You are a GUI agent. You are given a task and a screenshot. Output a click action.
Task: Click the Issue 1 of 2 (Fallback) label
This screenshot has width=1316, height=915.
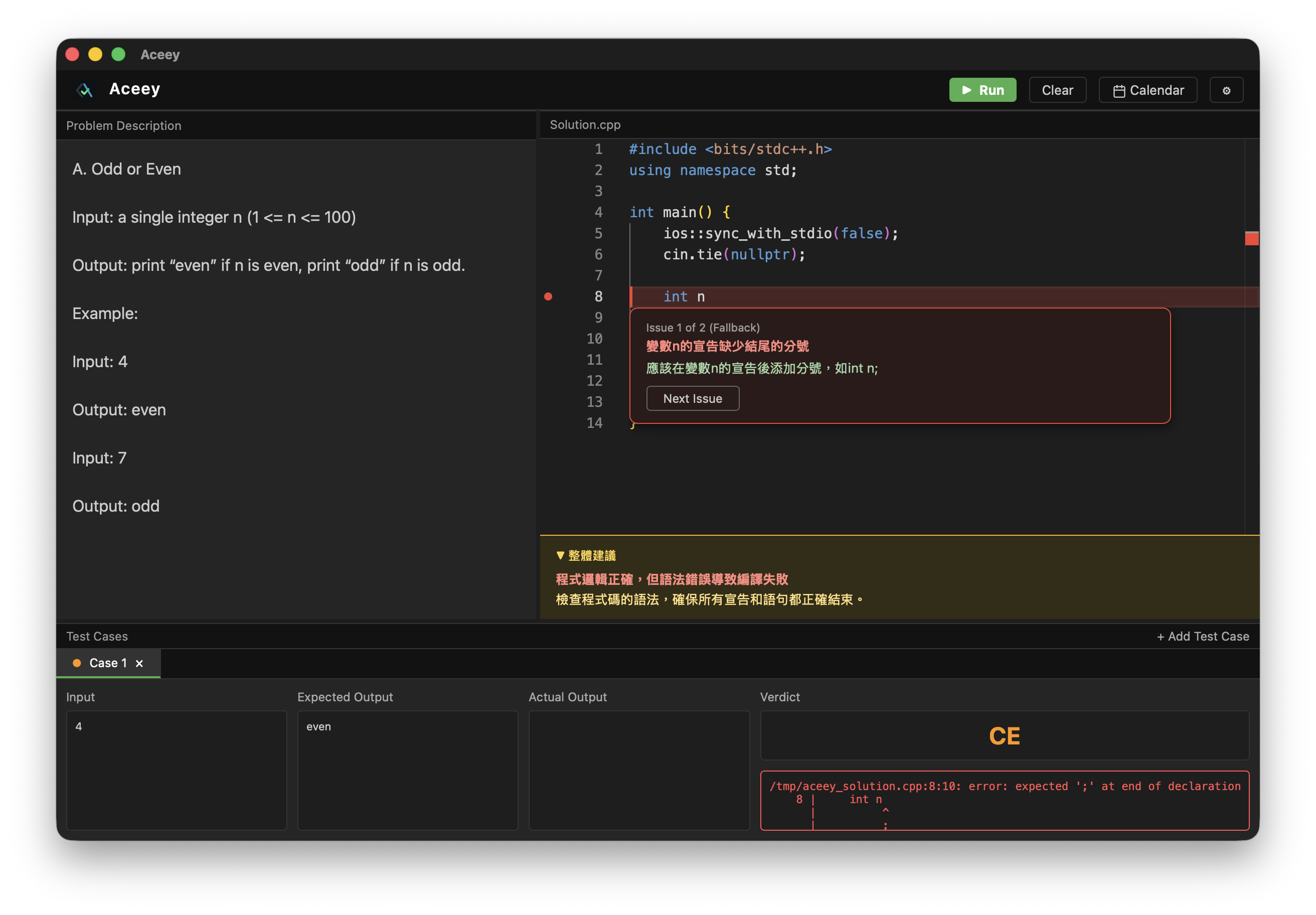[x=703, y=328]
